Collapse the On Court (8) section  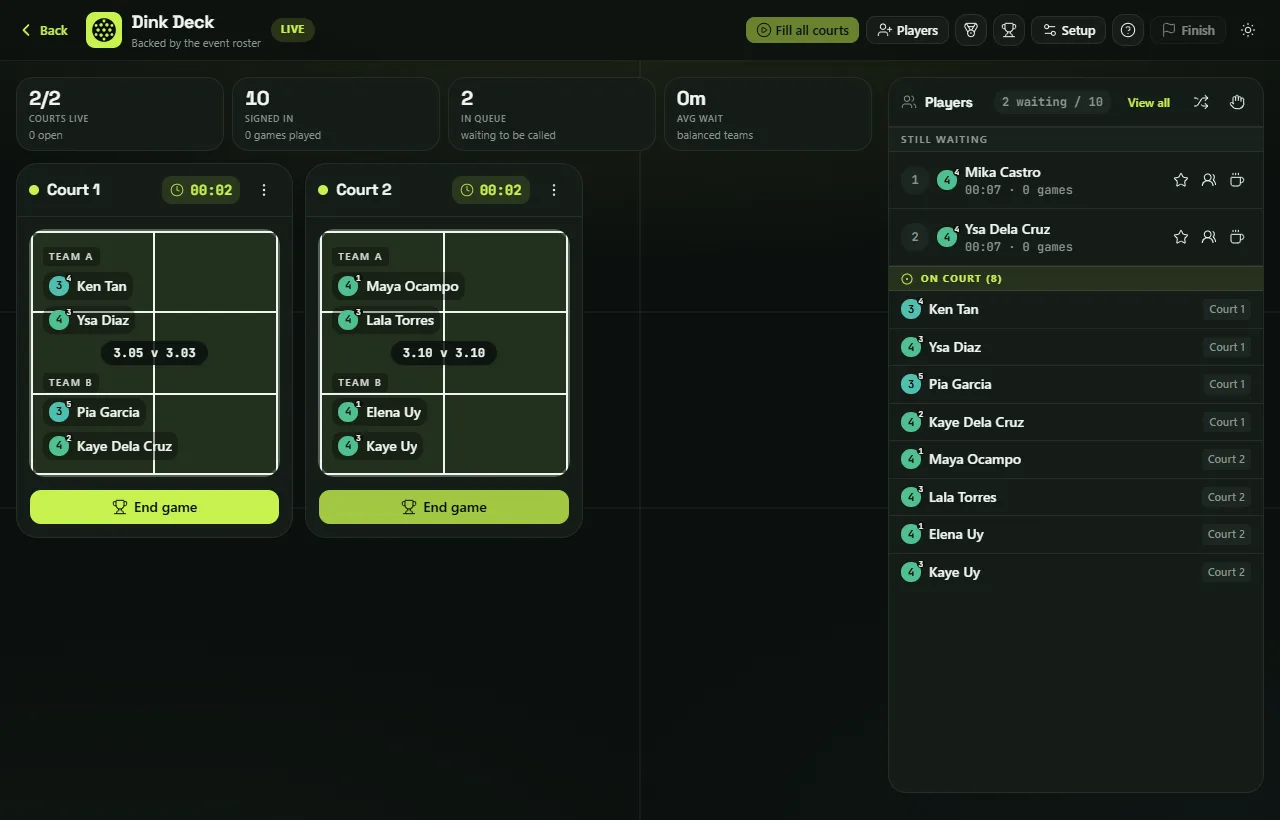pos(1076,279)
